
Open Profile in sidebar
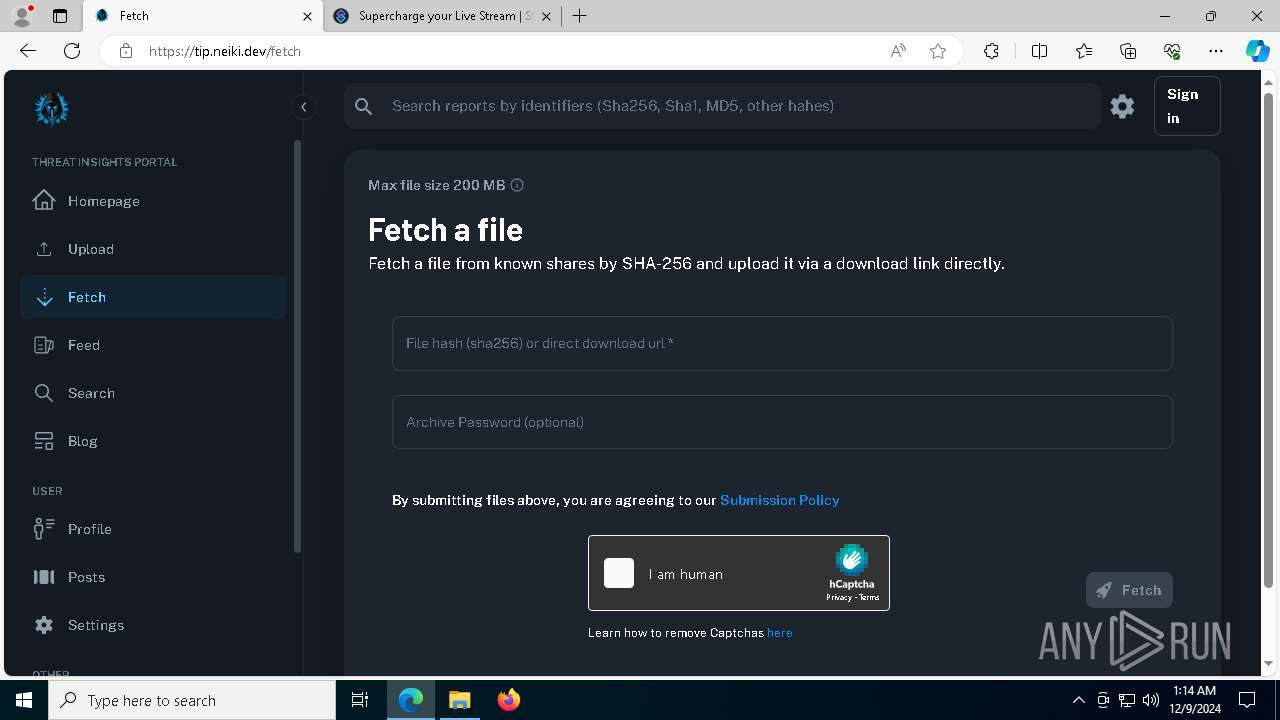click(x=153, y=529)
